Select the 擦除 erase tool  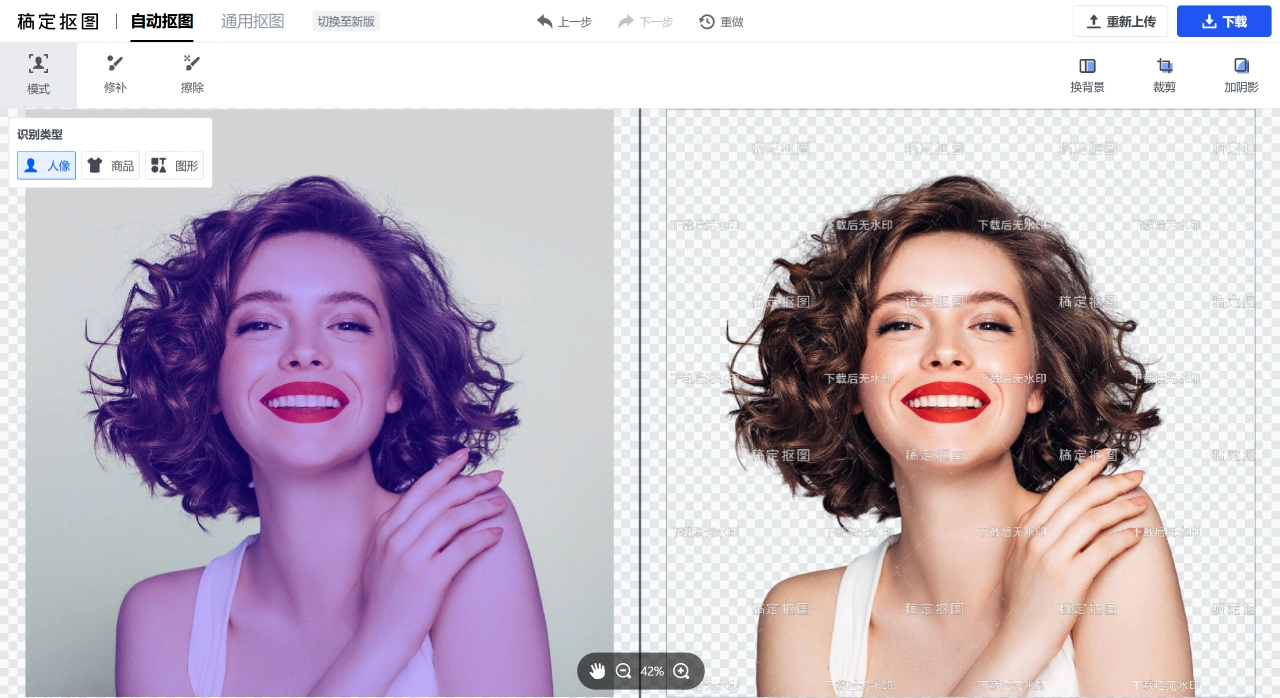[x=192, y=75]
